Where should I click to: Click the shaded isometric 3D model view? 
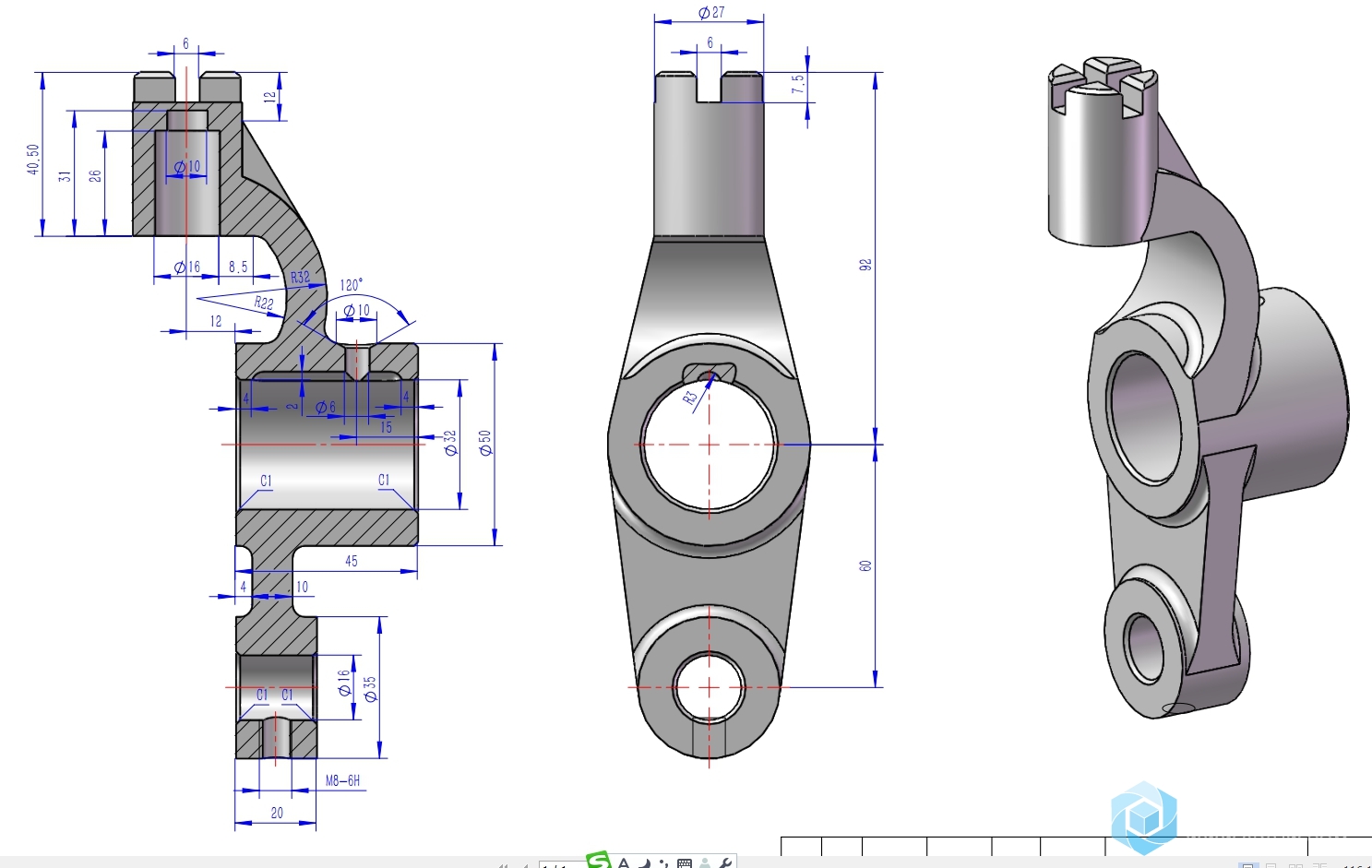(x=1198, y=387)
